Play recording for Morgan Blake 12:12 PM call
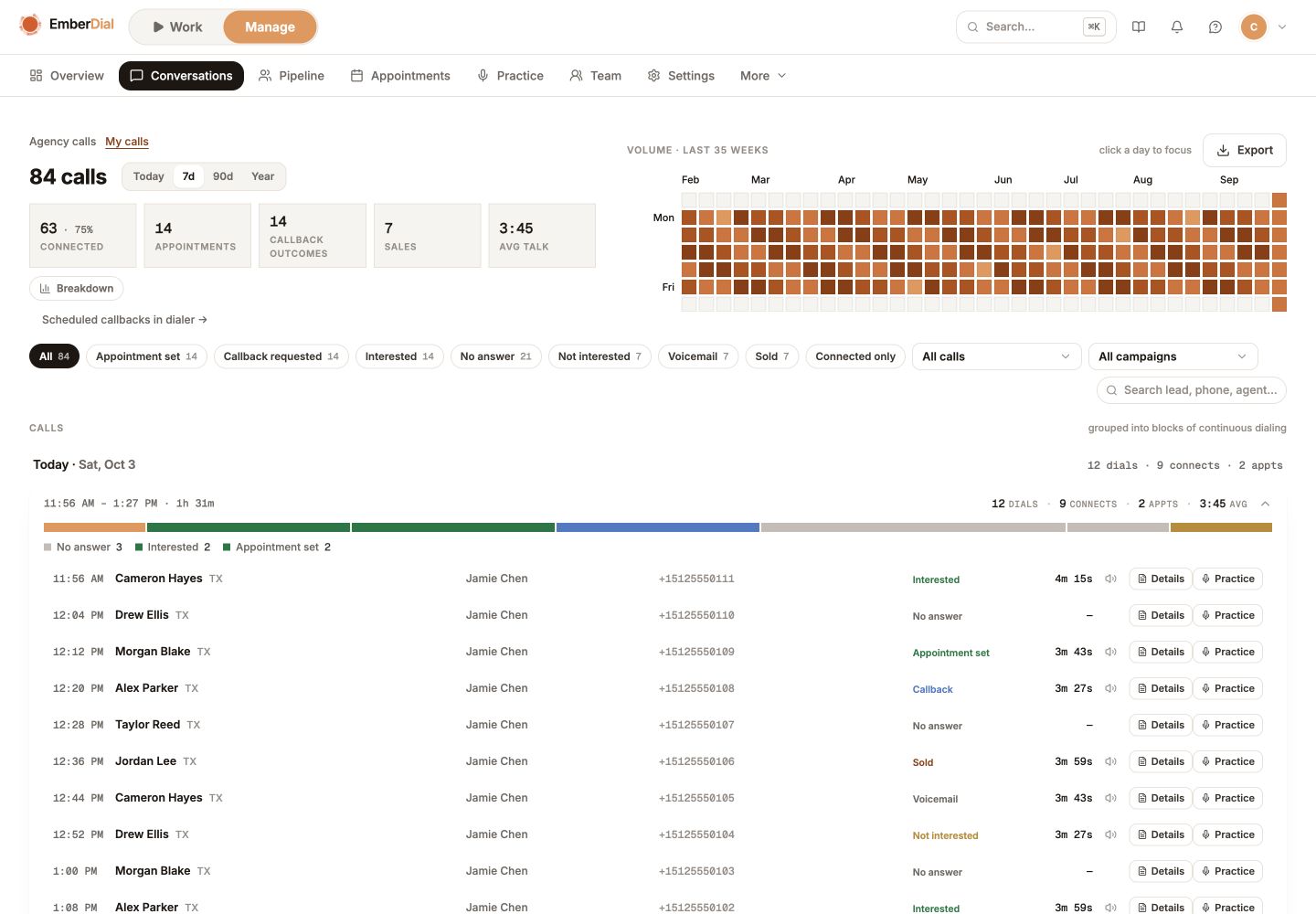 coord(1110,652)
